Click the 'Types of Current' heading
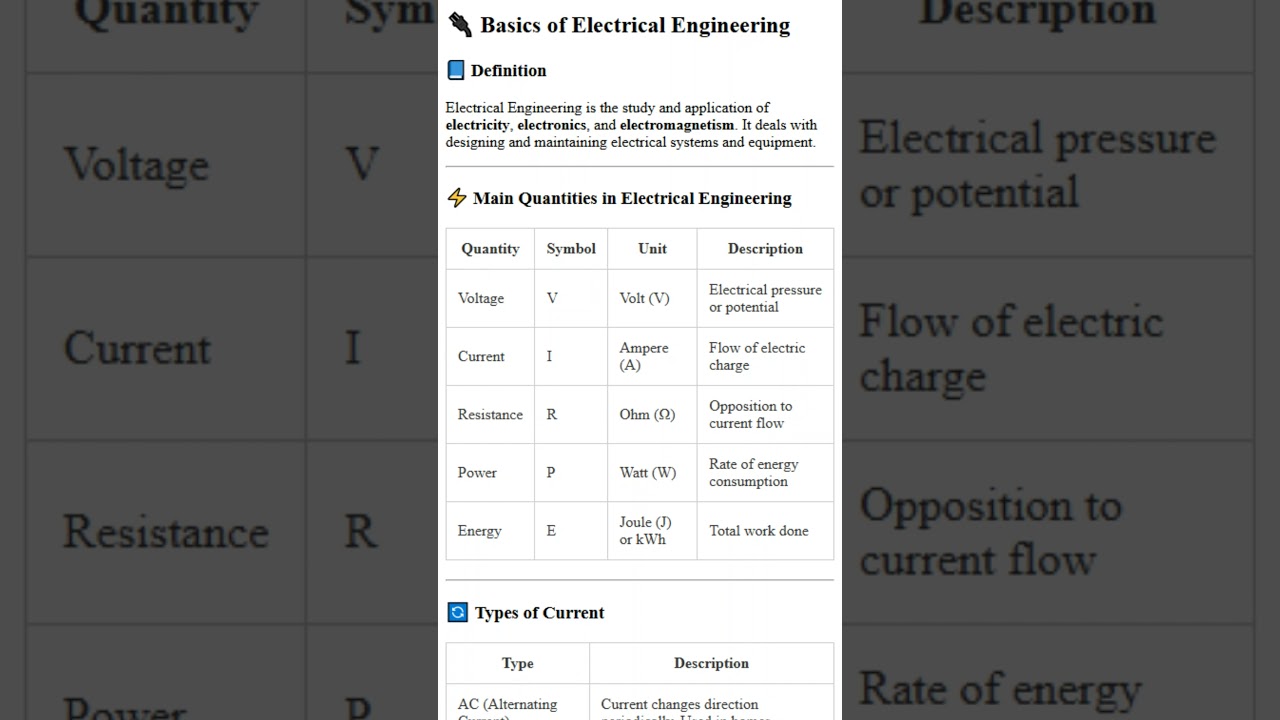The image size is (1280, 720). (539, 613)
